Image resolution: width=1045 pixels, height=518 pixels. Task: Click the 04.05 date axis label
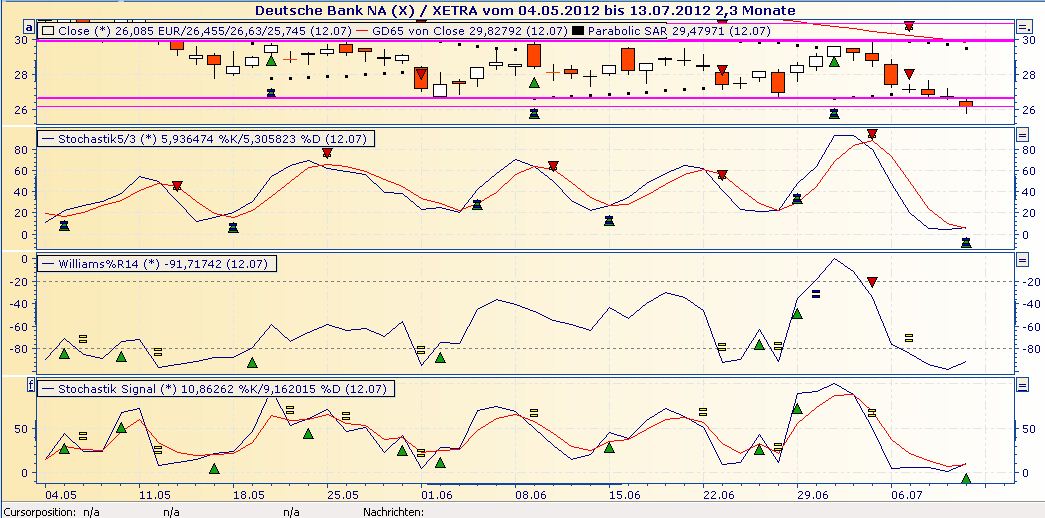[60, 495]
